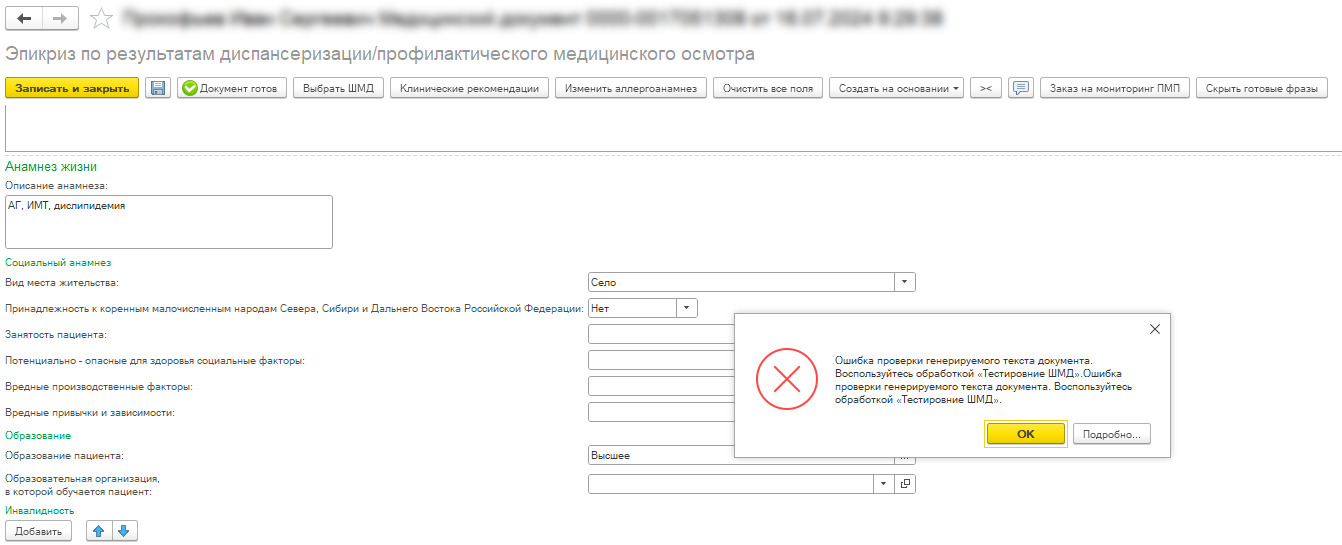Move disability row down with blue arrow

coord(124,531)
